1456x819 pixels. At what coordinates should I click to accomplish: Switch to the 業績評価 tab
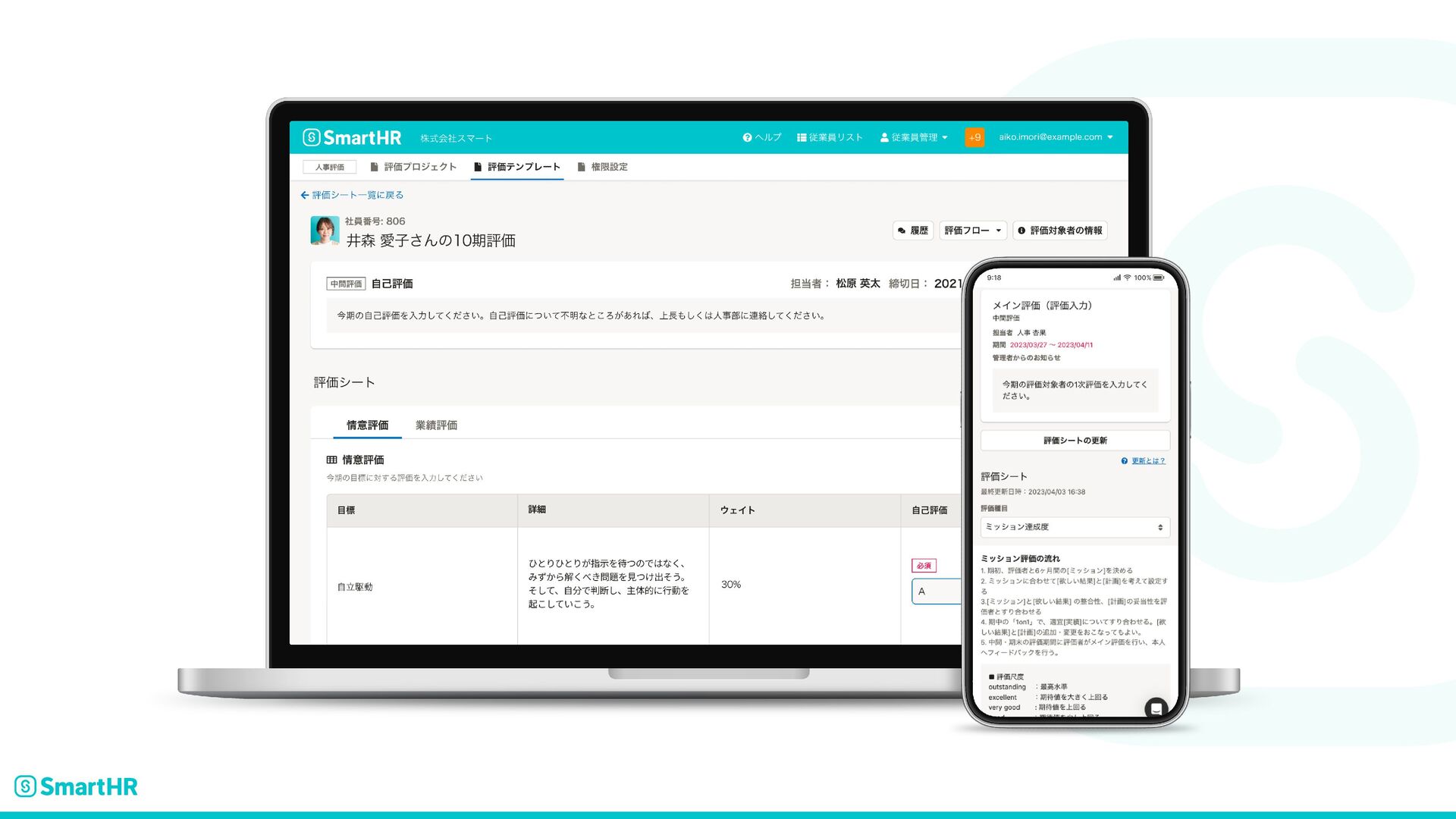[x=436, y=425]
